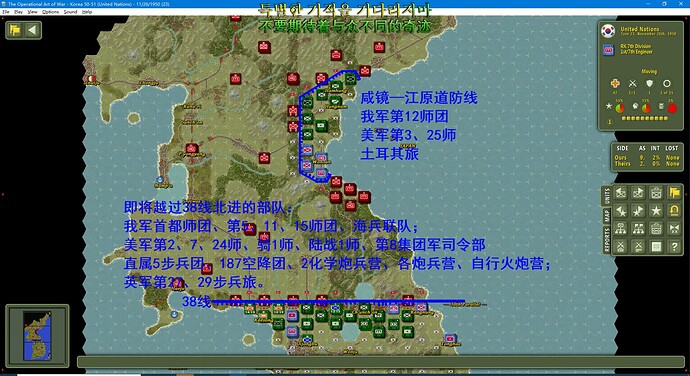Viewport: 690px width, 376px height.
Task: Click the unit report button in top row
Action: pos(656,192)
